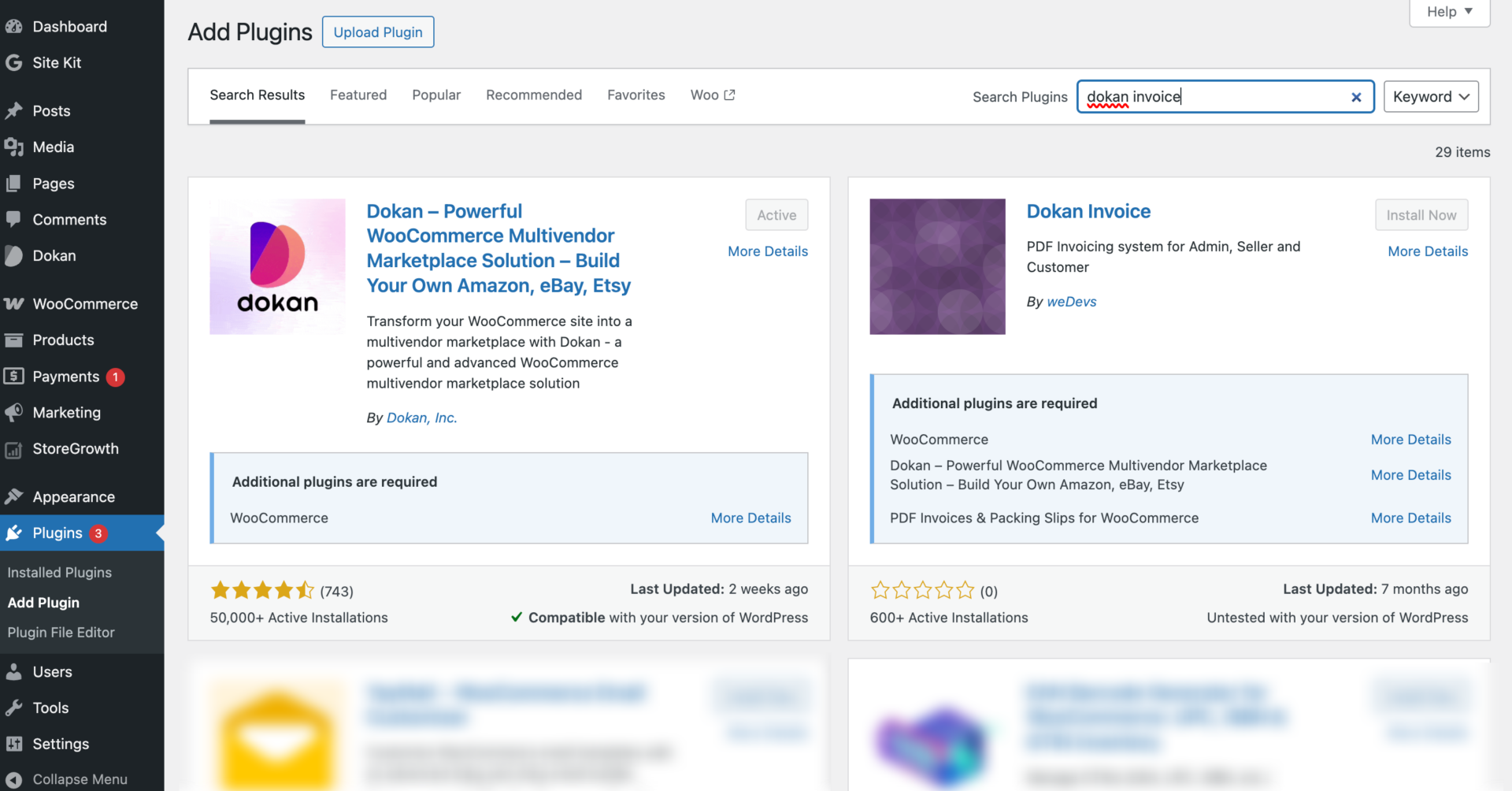Click More Details under Install Now
Screen dimensions: 1512x791
pyautogui.click(x=1428, y=251)
